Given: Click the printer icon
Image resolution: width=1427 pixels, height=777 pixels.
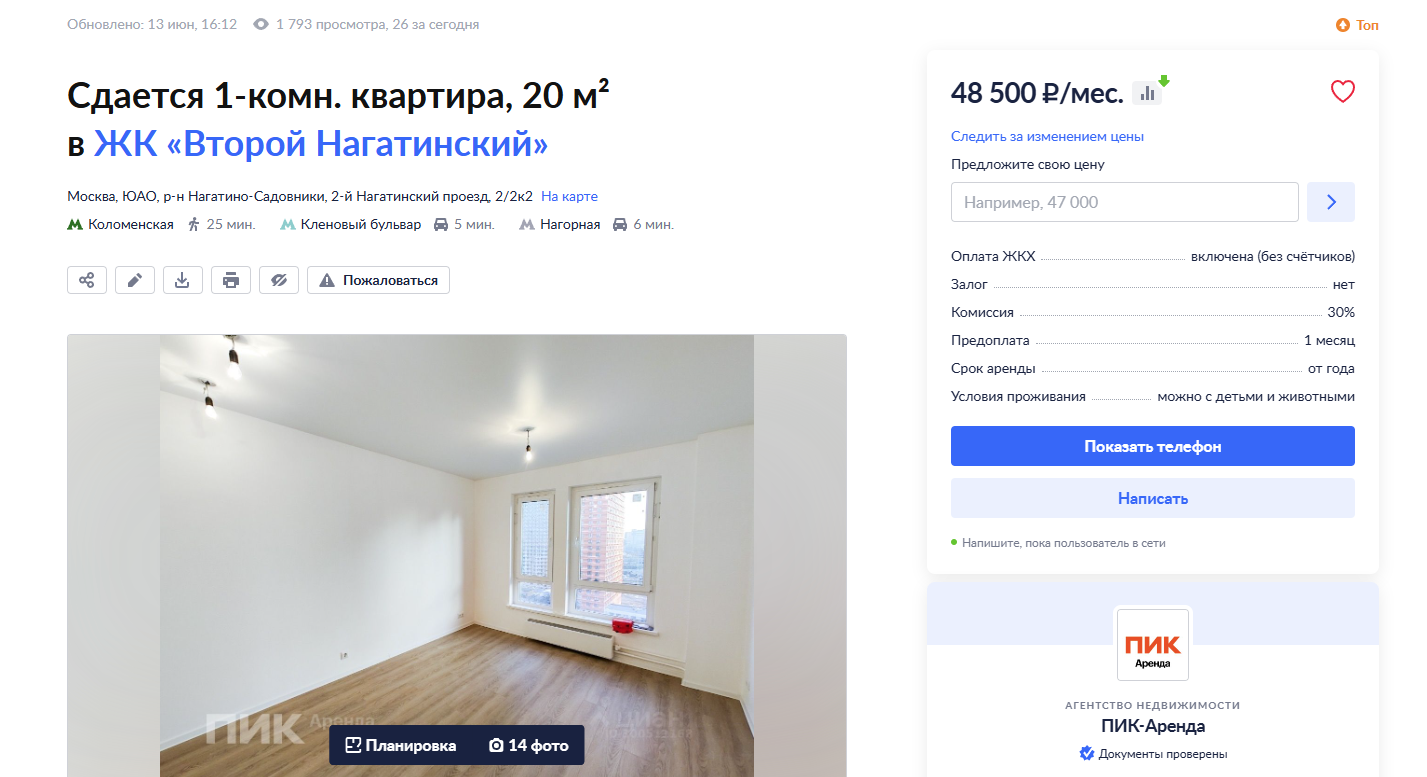Looking at the screenshot, I should tap(231, 280).
